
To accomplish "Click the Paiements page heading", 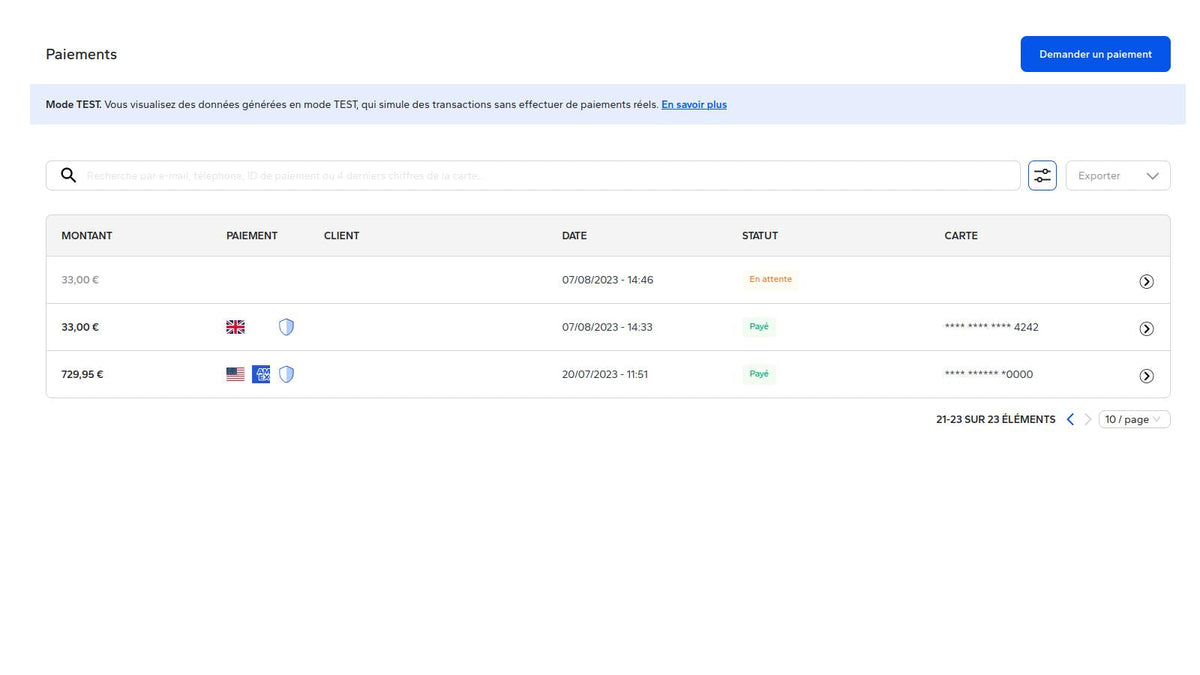I will pyautogui.click(x=81, y=54).
